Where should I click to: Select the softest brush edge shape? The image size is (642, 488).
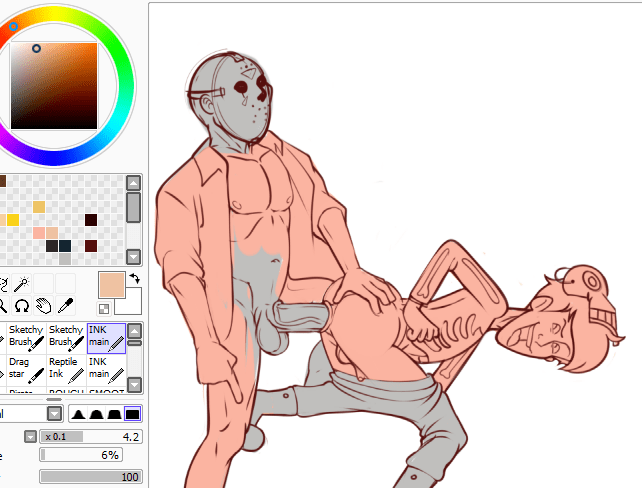tap(80, 414)
